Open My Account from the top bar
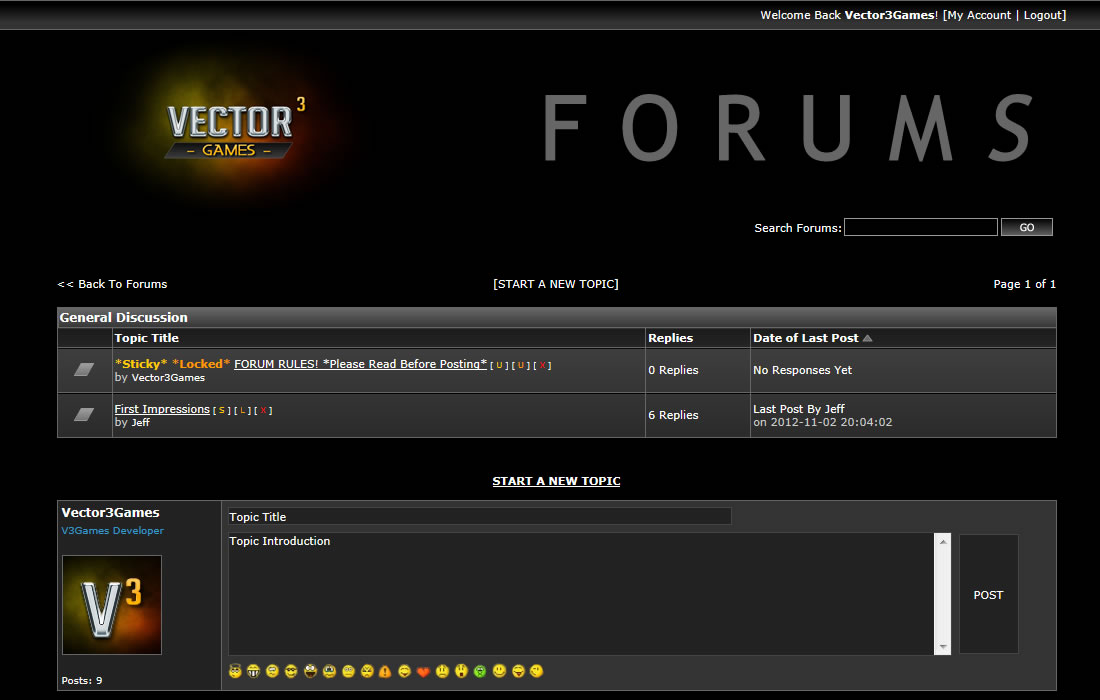The image size is (1100, 700). [x=979, y=15]
